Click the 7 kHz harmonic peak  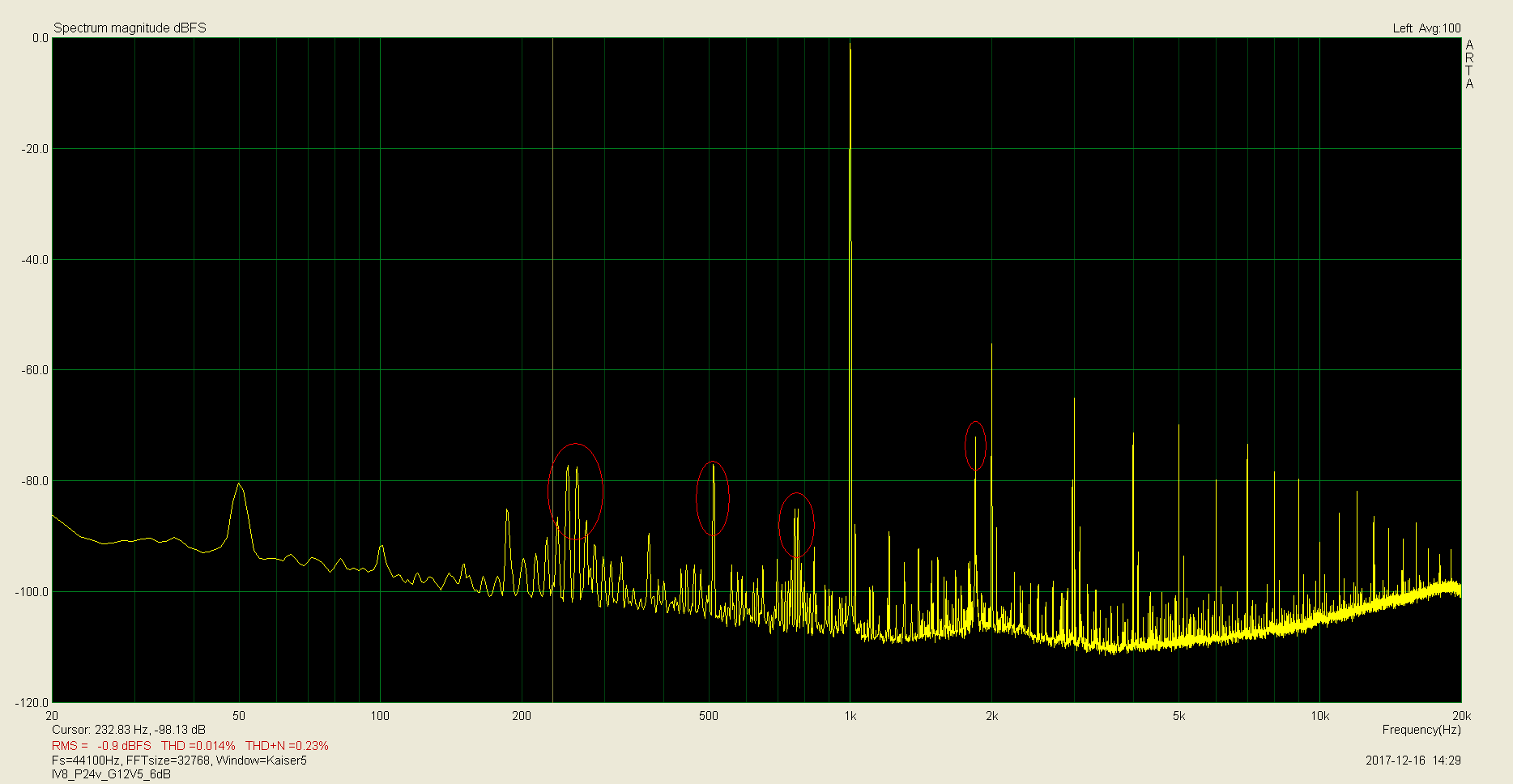point(1247,445)
